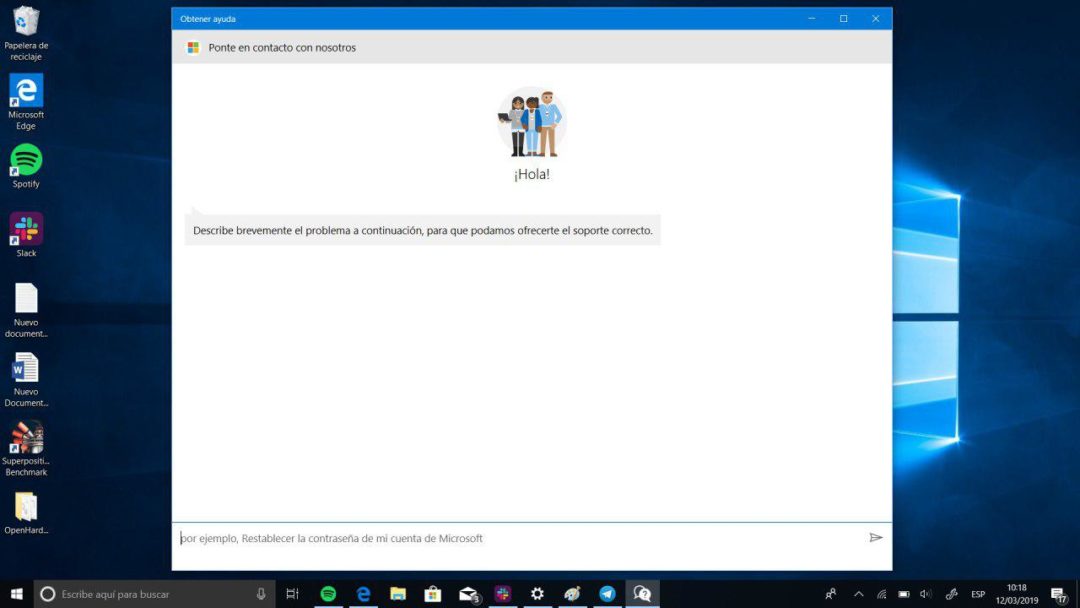Open the Windows Start menu

[x=17, y=594]
